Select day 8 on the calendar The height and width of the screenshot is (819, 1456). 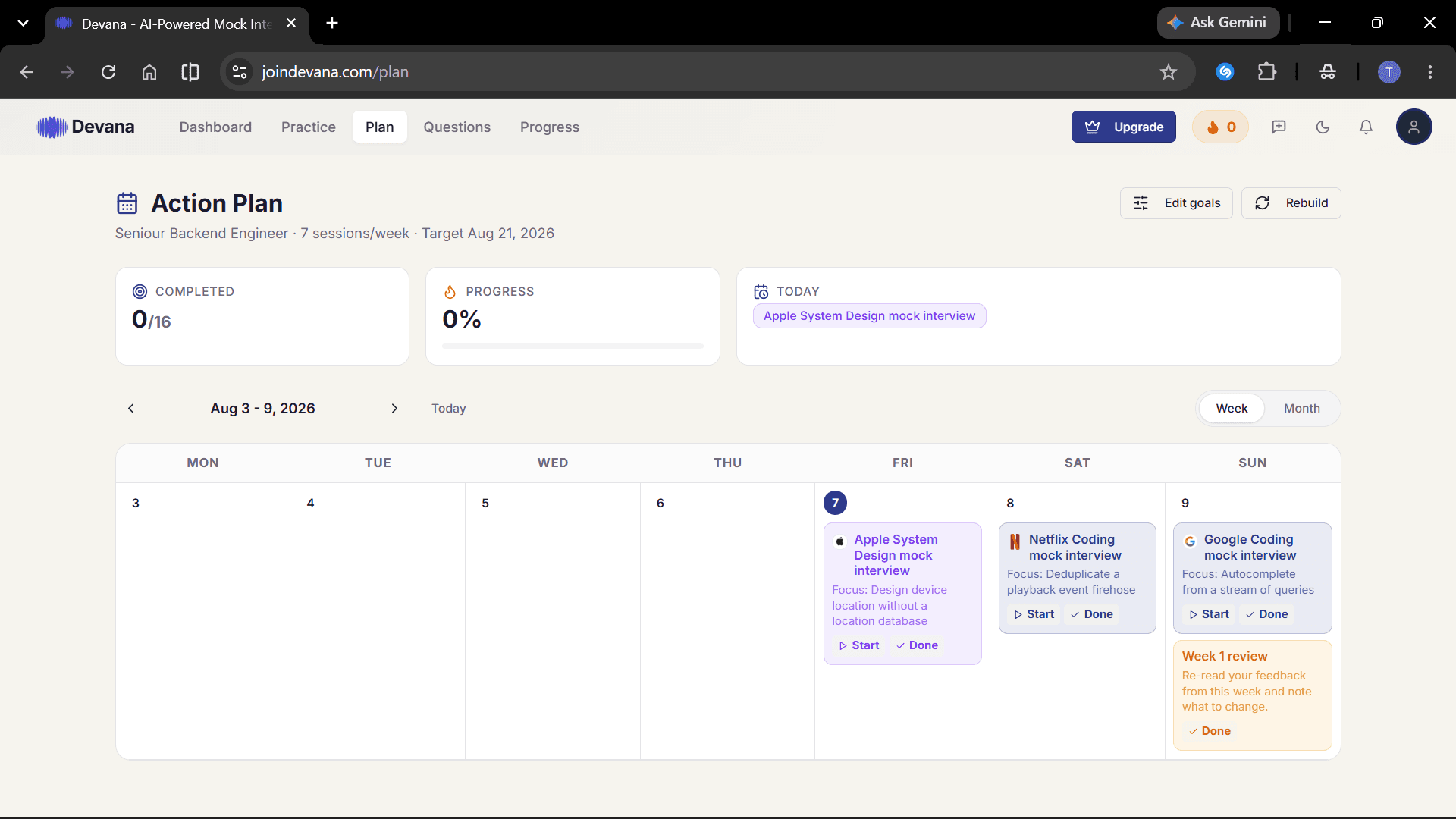1010,503
